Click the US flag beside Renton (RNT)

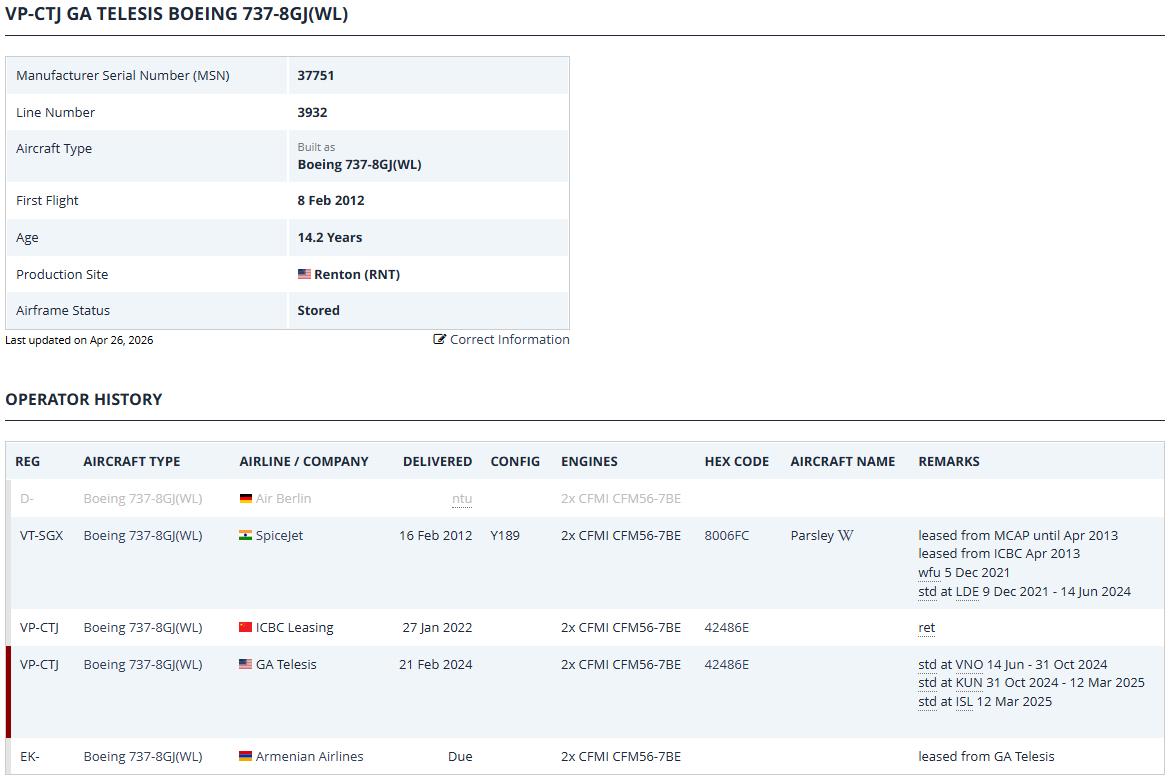tap(304, 274)
